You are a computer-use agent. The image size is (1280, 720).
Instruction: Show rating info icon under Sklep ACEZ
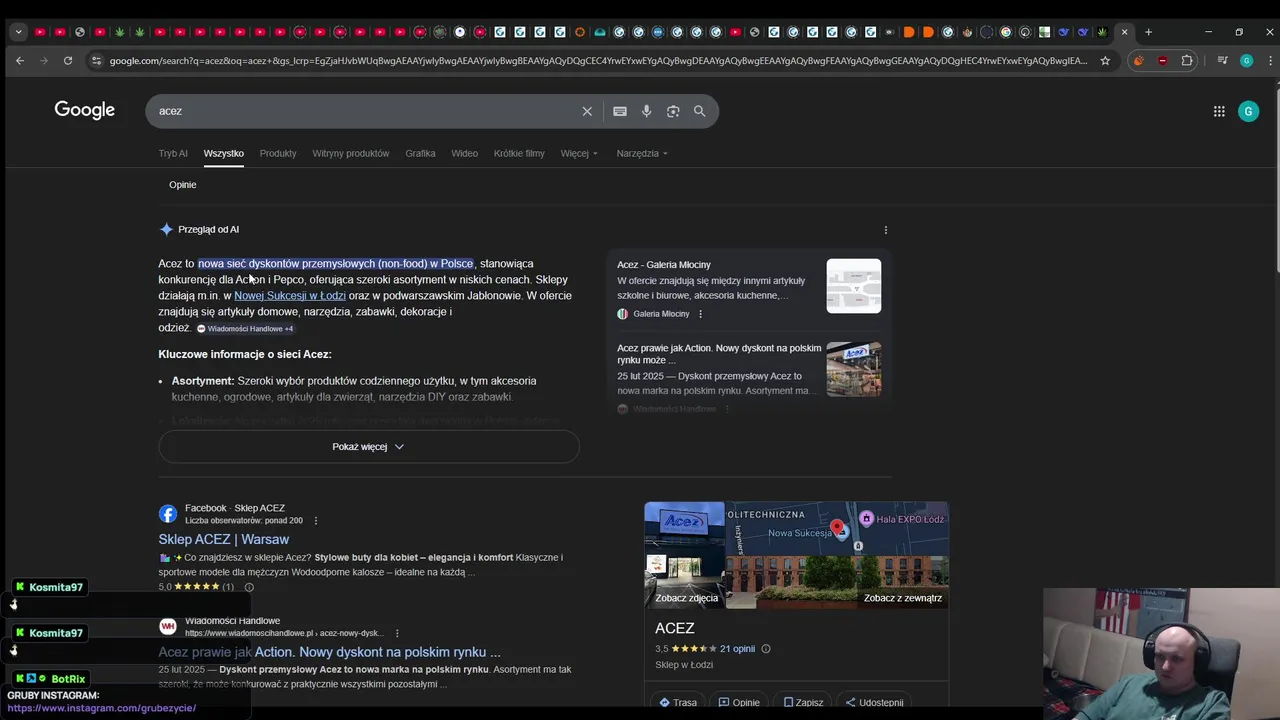(x=249, y=587)
